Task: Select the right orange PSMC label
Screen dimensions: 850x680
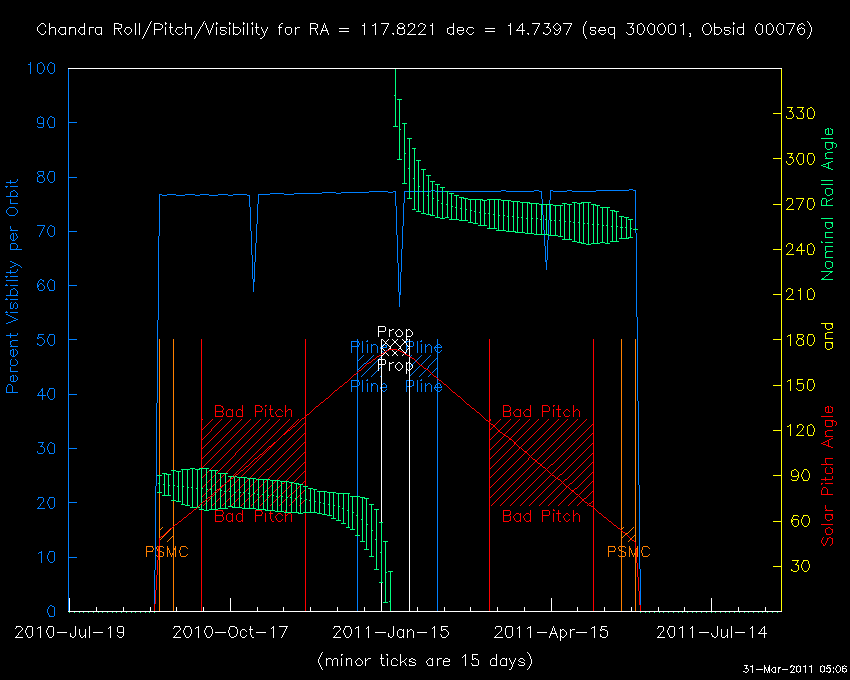Action: pos(629,552)
